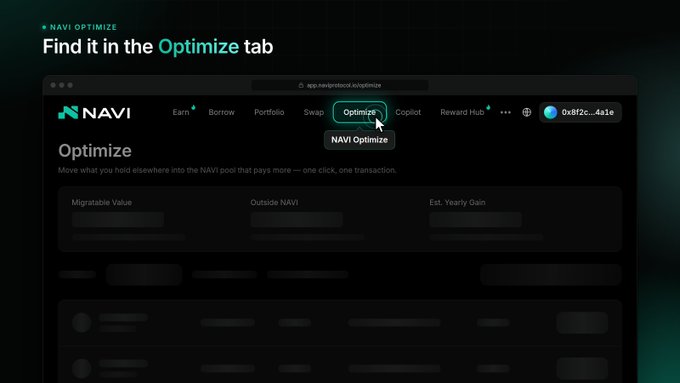Click the NAVI Optimize tooltip
Viewport: 680px width, 383px height.
[360, 140]
